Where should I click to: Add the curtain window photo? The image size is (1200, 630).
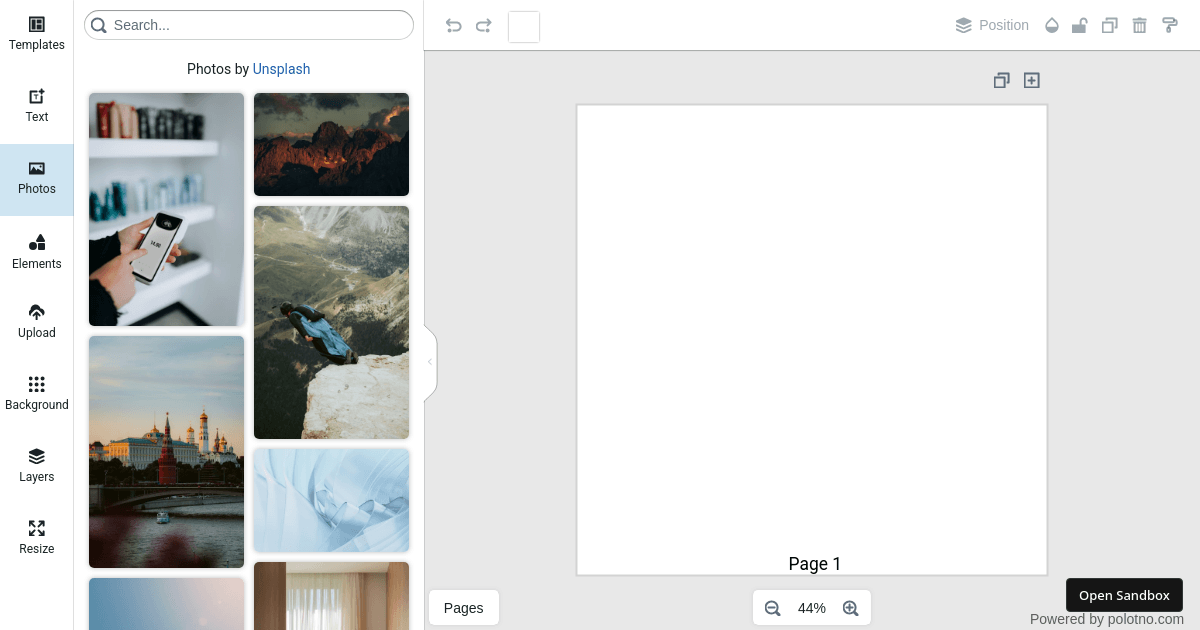pos(331,596)
